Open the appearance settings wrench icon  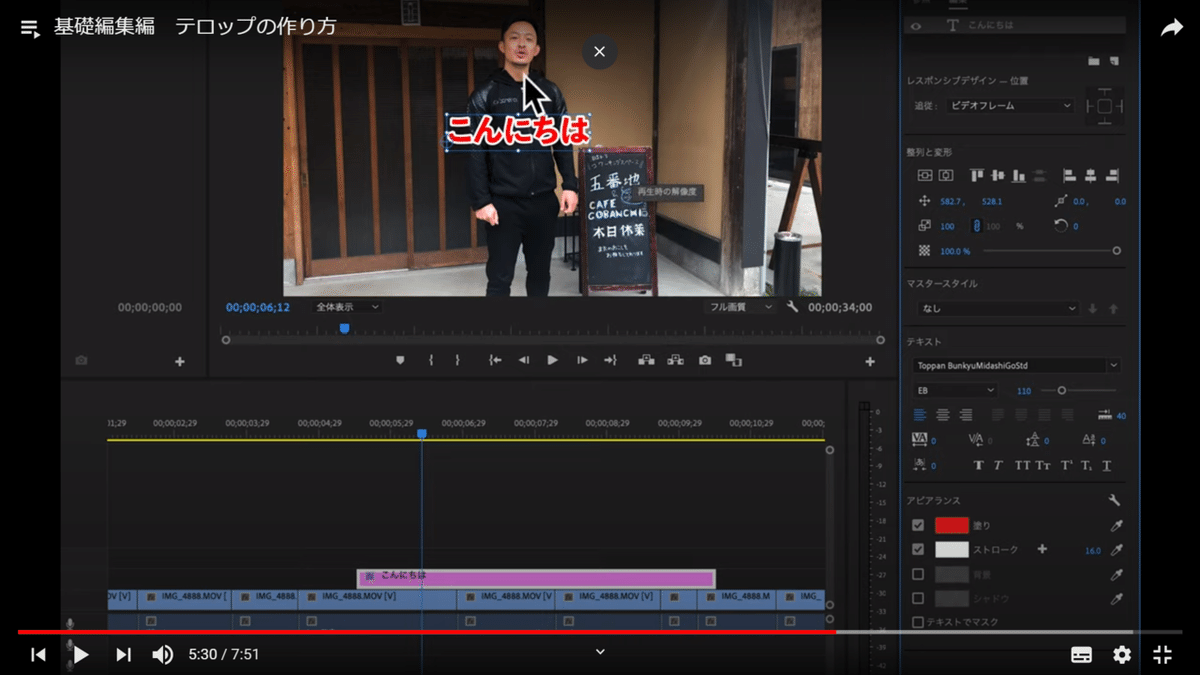point(1113,498)
